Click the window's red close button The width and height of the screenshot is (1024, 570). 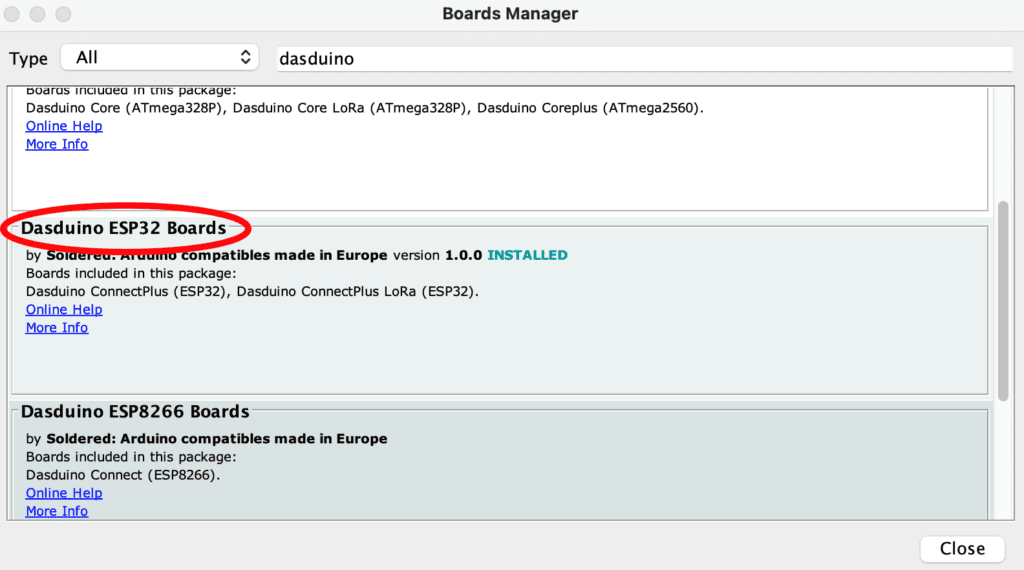click(12, 14)
